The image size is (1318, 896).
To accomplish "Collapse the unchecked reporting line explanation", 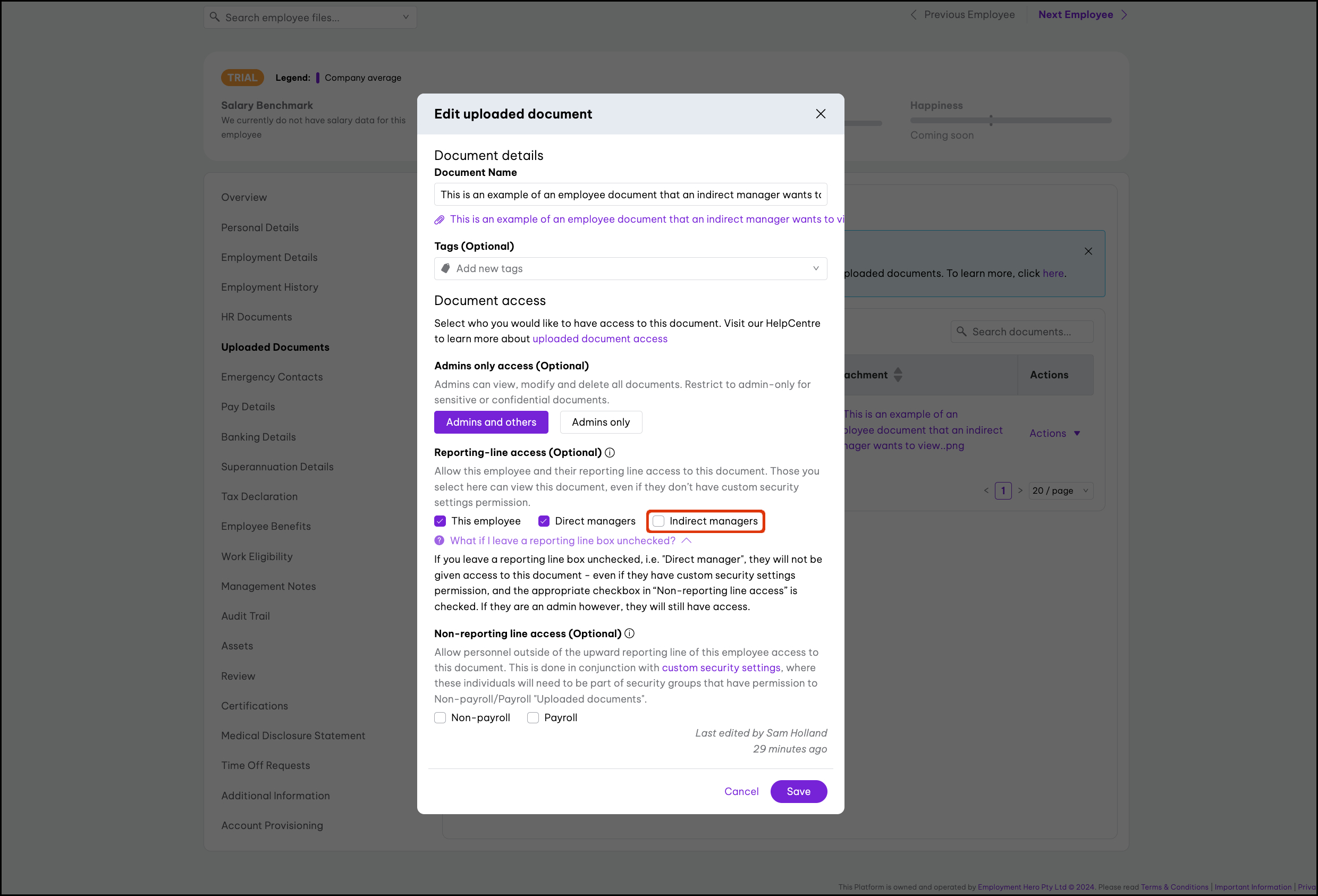I will click(686, 540).
